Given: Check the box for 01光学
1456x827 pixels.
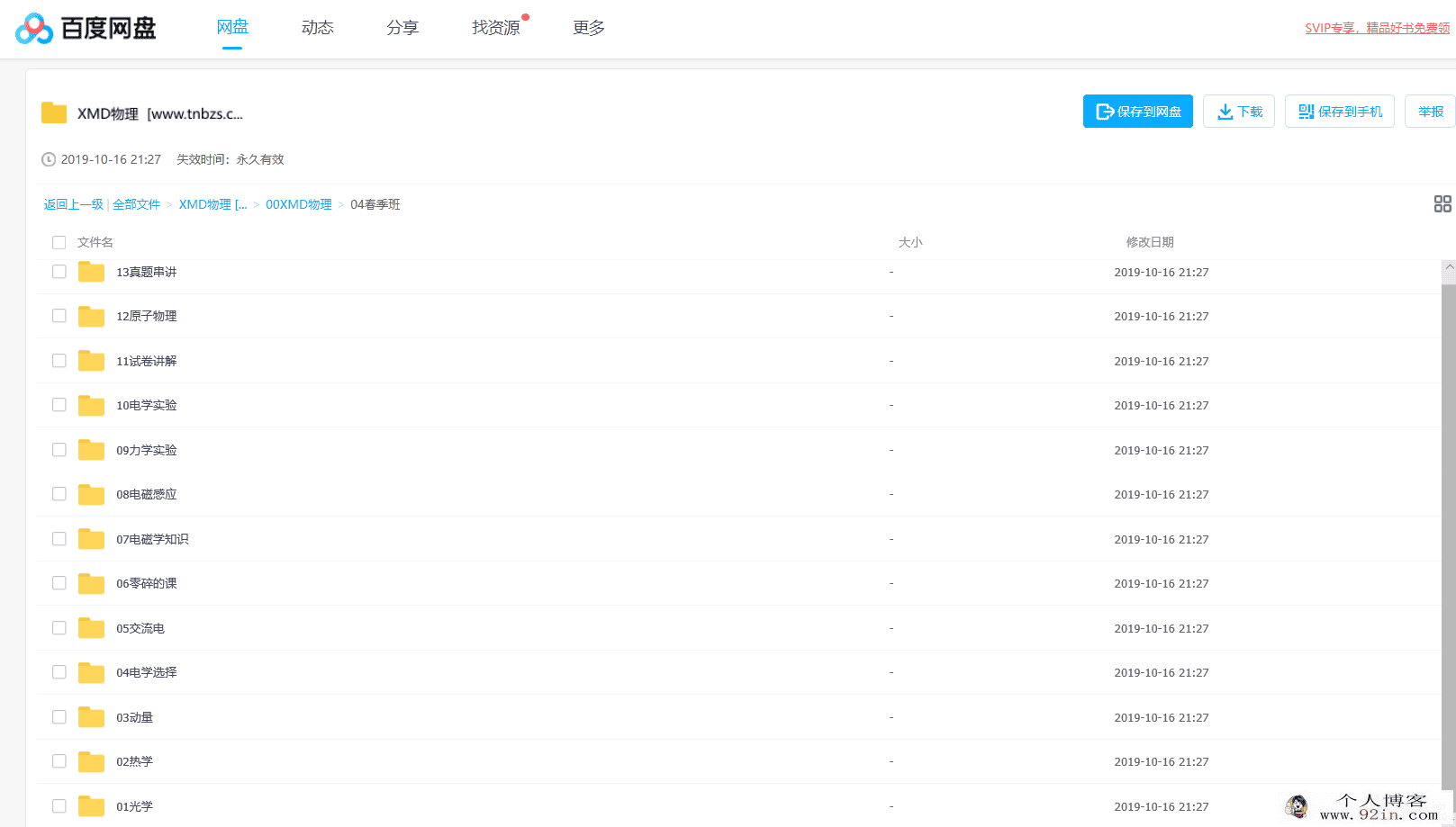Looking at the screenshot, I should click(x=59, y=806).
